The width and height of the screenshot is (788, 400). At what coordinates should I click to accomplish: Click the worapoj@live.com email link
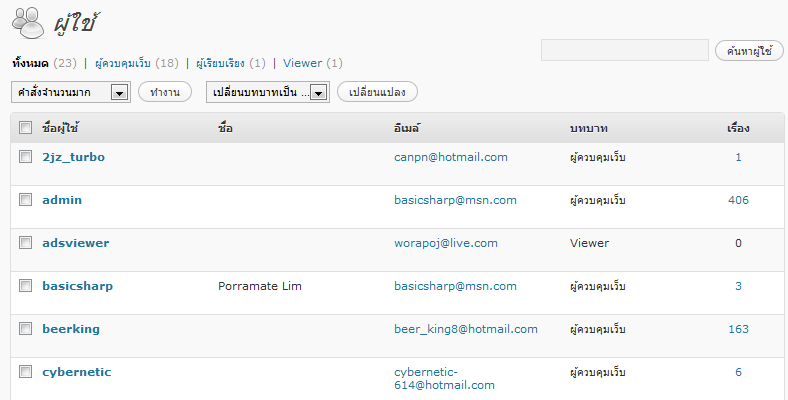coord(446,243)
